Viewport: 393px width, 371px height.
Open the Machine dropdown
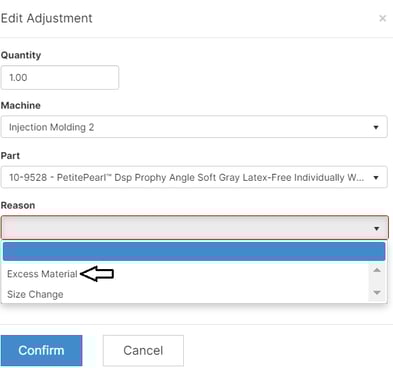(194, 127)
